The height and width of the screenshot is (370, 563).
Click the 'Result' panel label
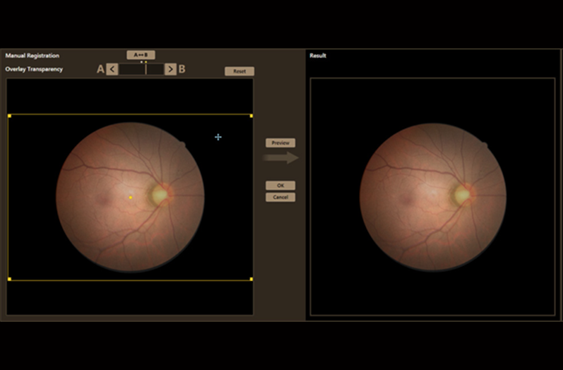[318, 56]
